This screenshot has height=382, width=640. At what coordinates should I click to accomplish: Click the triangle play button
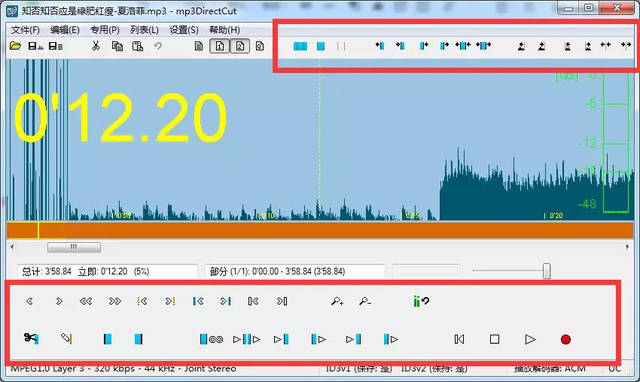(x=530, y=339)
